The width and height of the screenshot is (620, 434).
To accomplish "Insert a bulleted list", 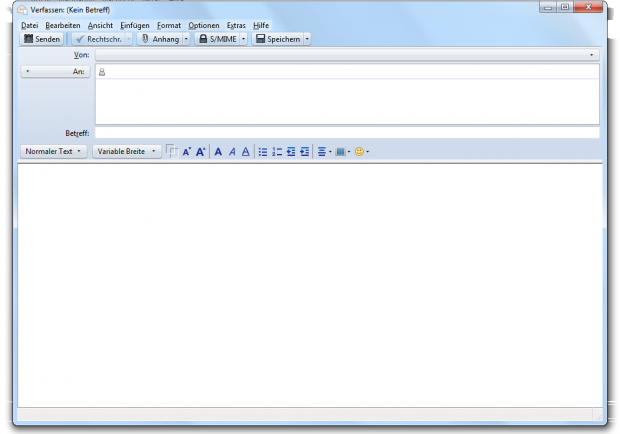I will pyautogui.click(x=263, y=152).
